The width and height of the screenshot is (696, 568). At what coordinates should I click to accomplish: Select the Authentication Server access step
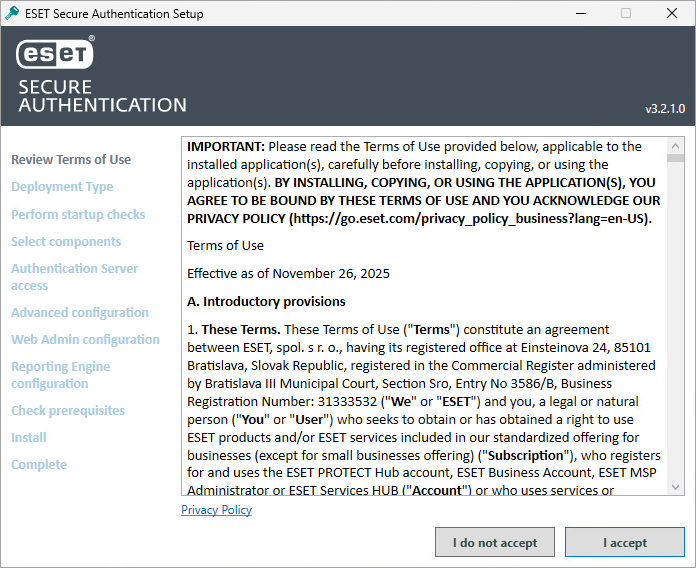75,277
